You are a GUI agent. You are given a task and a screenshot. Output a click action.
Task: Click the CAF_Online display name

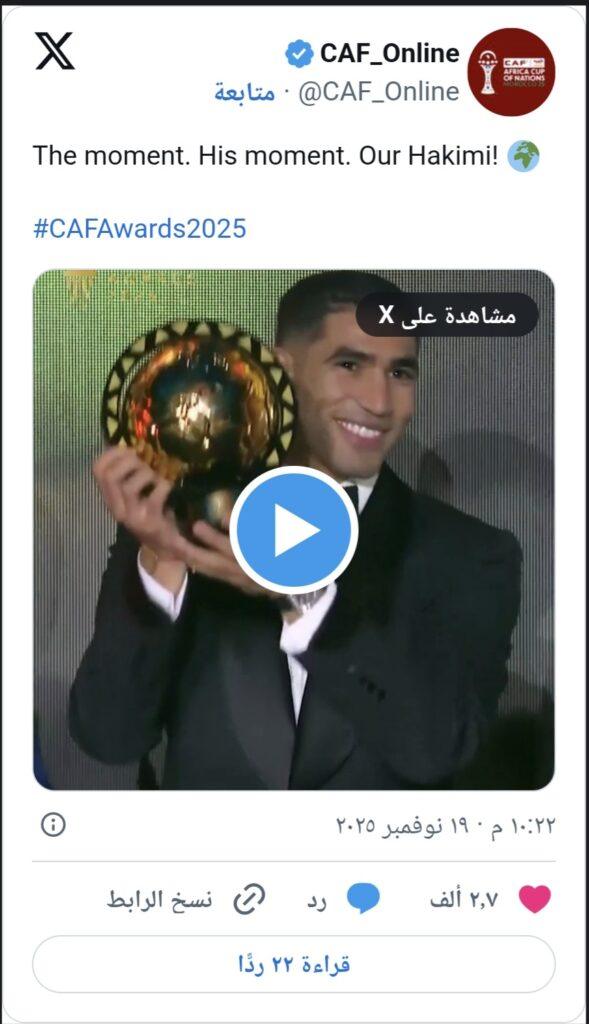pyautogui.click(x=390, y=54)
